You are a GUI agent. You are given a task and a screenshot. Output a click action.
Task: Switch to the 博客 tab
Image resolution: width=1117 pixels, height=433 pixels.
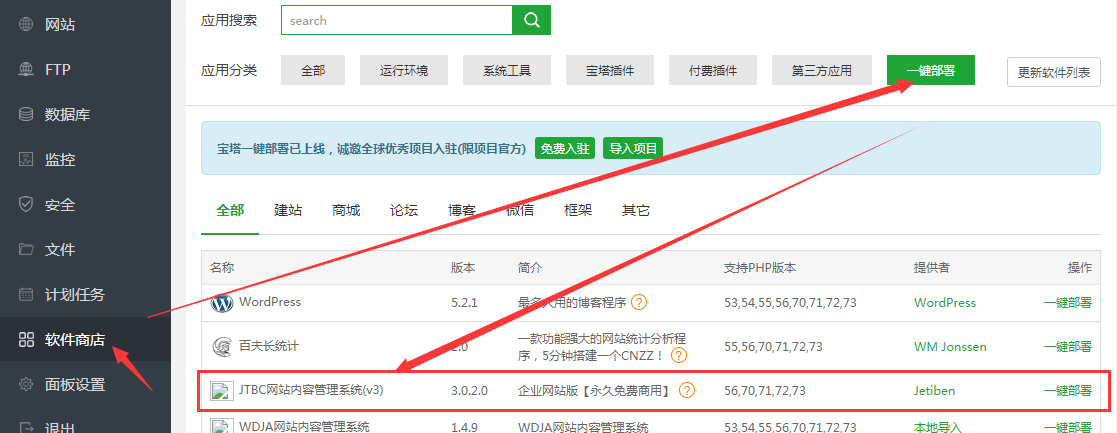(x=462, y=210)
